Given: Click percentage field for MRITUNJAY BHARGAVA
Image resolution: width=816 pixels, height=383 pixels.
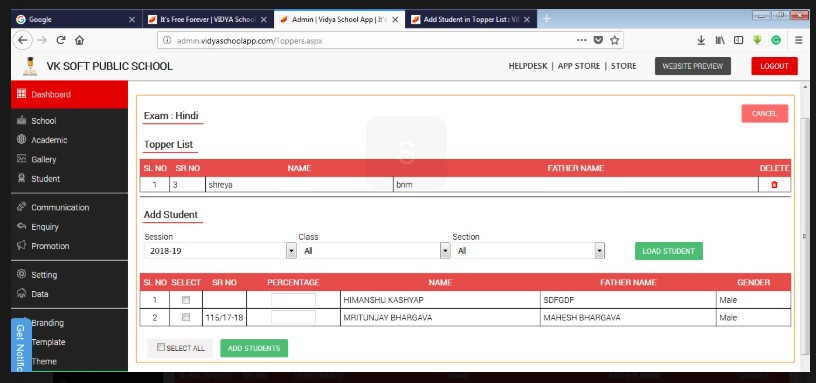Looking at the screenshot, I should pos(294,317).
